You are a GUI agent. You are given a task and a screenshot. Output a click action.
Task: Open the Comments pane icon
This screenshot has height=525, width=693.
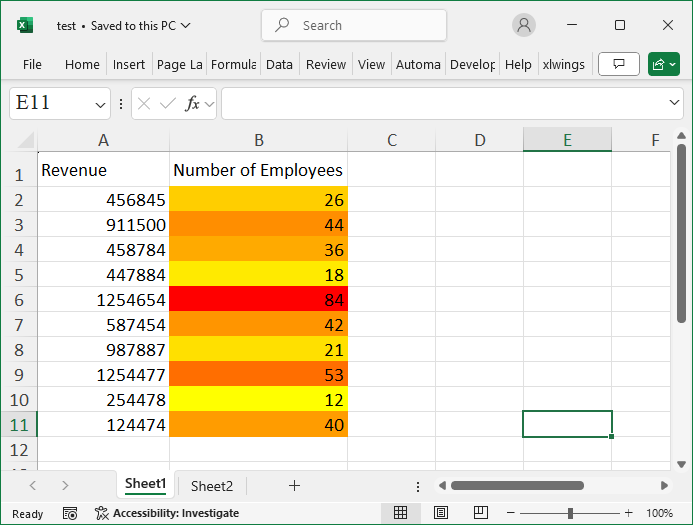(x=618, y=64)
